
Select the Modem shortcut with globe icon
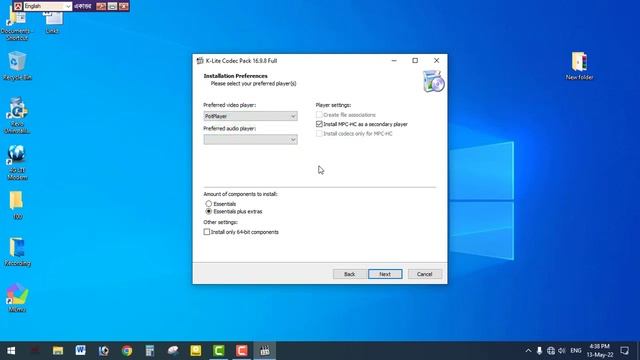[17, 162]
